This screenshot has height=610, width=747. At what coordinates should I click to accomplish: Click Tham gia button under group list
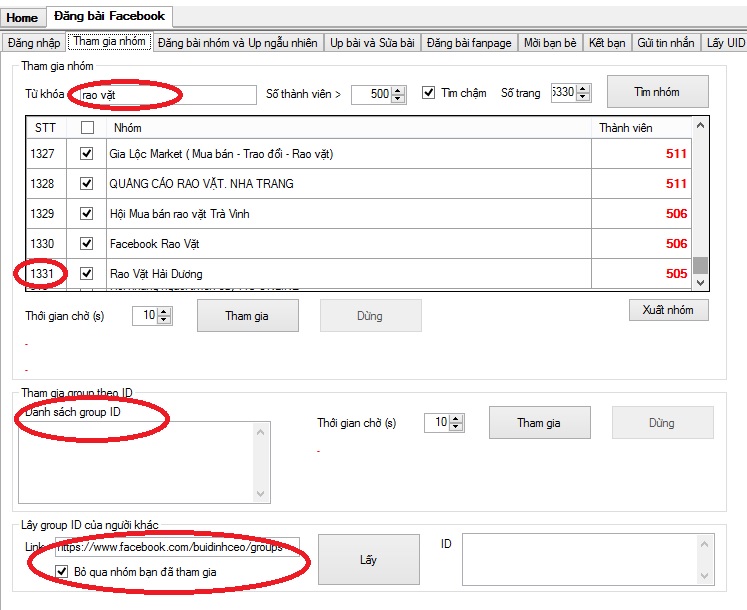tap(248, 315)
